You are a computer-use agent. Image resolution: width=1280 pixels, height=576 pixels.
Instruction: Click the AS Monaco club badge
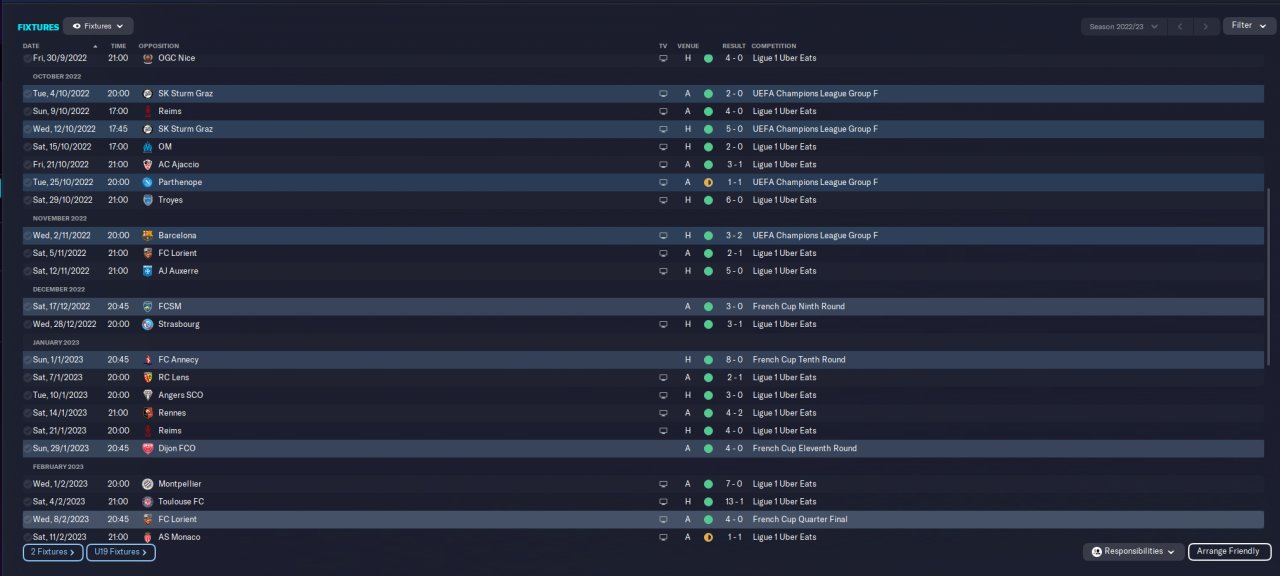148,537
